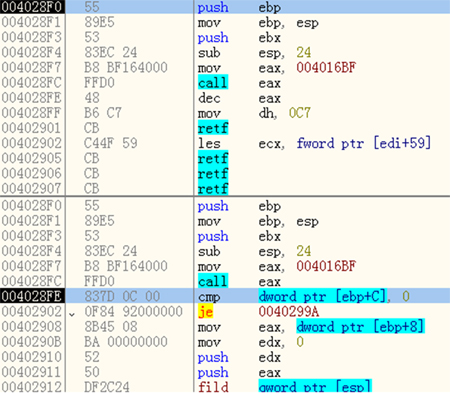Select the dec eax instruction row
This screenshot has width=450, height=394.
[x=225, y=98]
